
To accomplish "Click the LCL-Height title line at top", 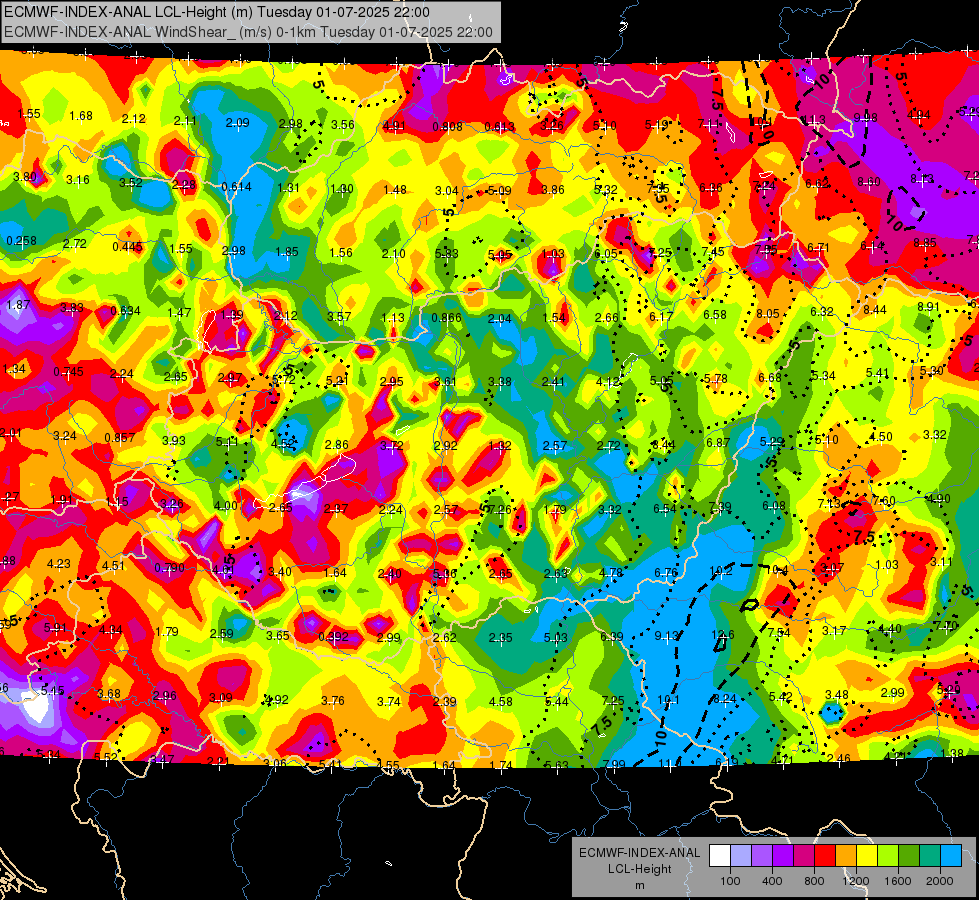I will point(217,12).
